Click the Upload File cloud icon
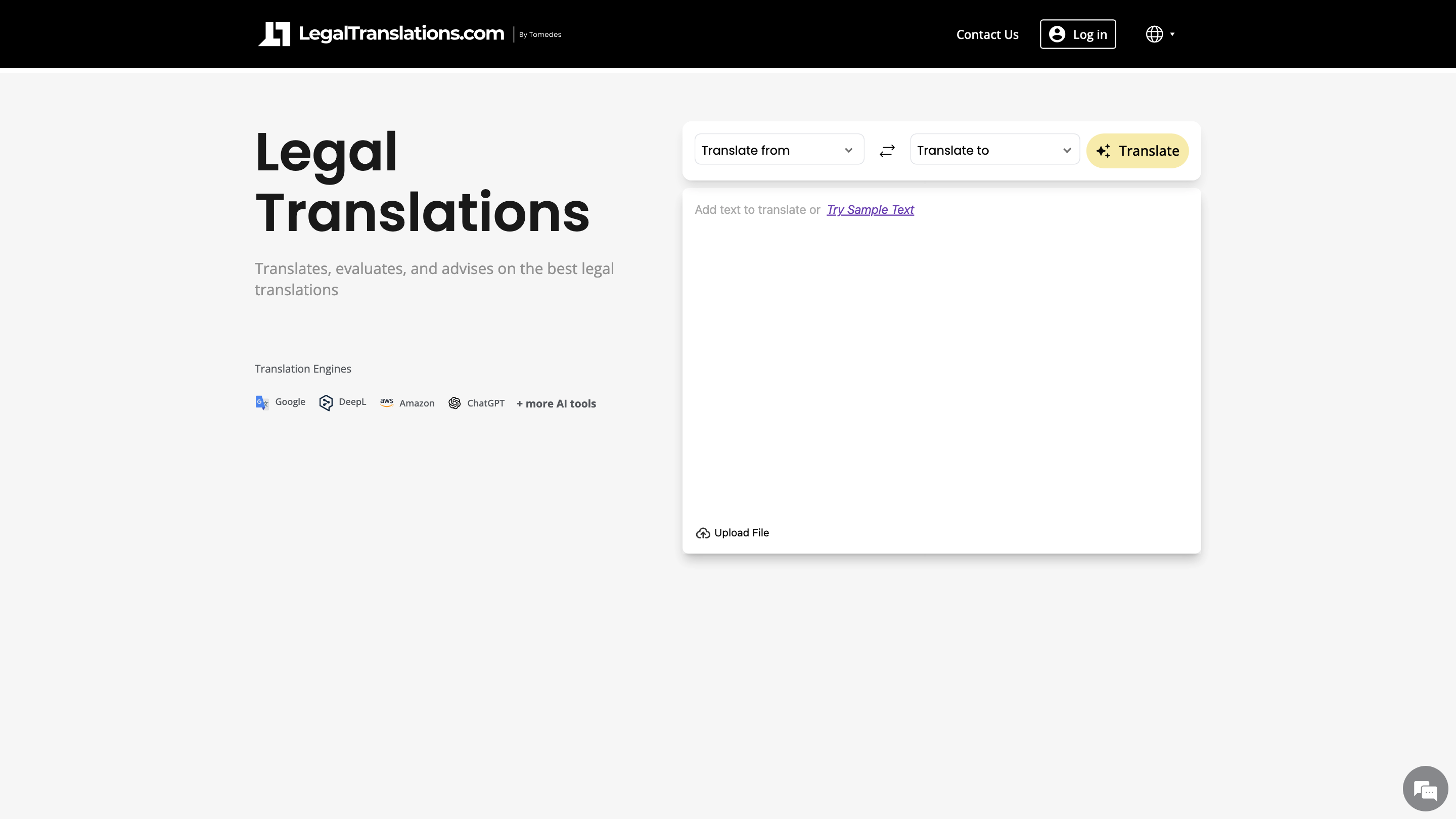The image size is (1456, 819). click(x=703, y=532)
